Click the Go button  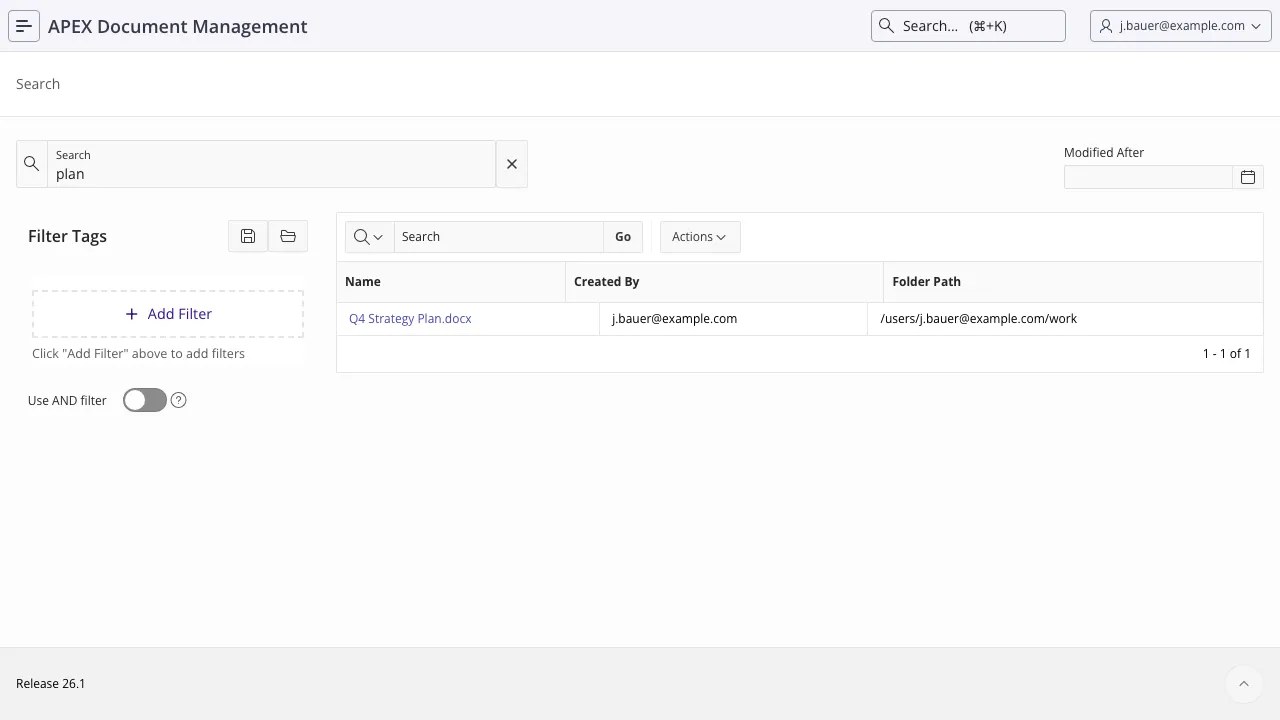click(x=623, y=237)
